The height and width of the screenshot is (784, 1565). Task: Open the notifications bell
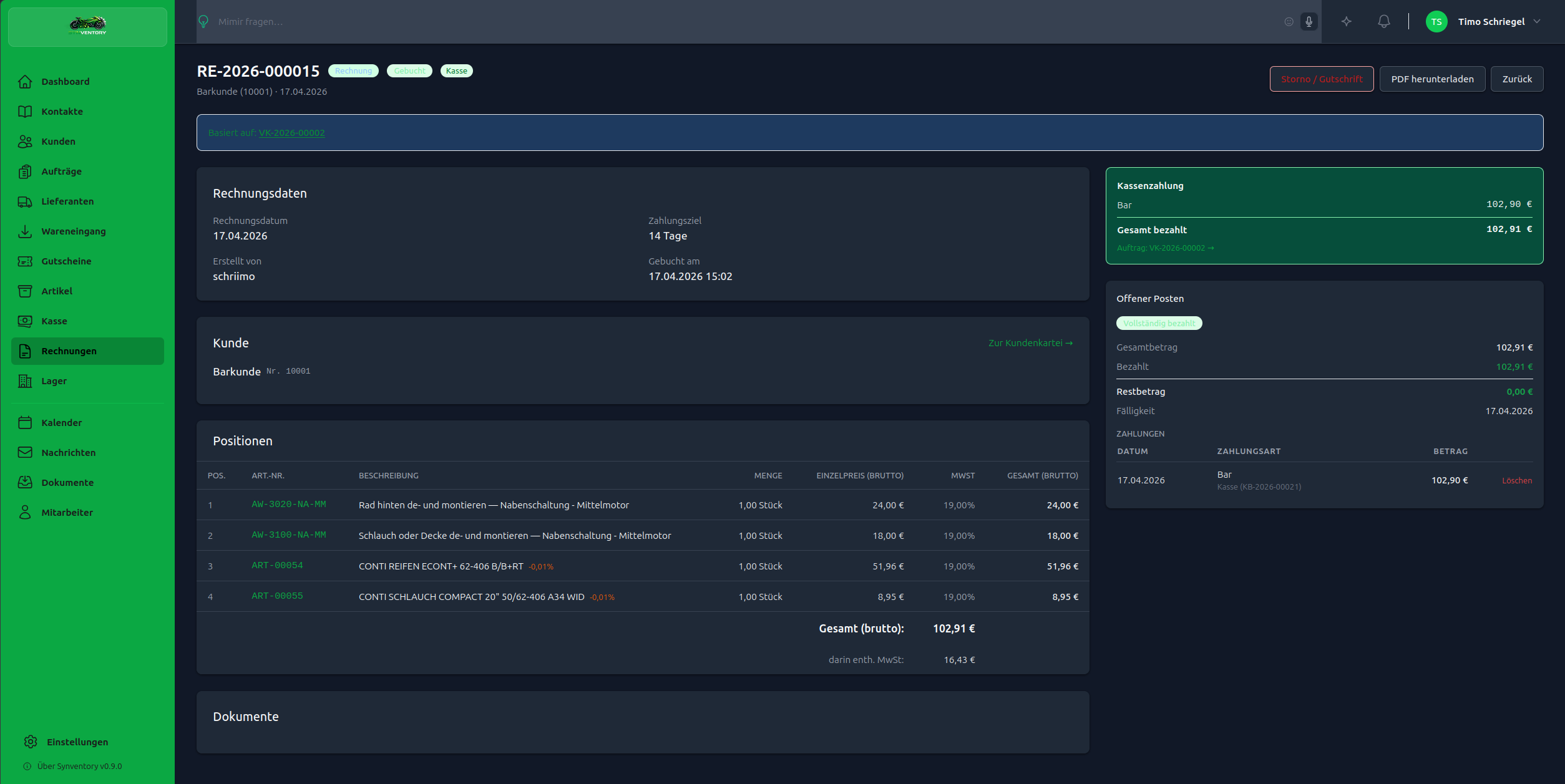click(x=1383, y=22)
